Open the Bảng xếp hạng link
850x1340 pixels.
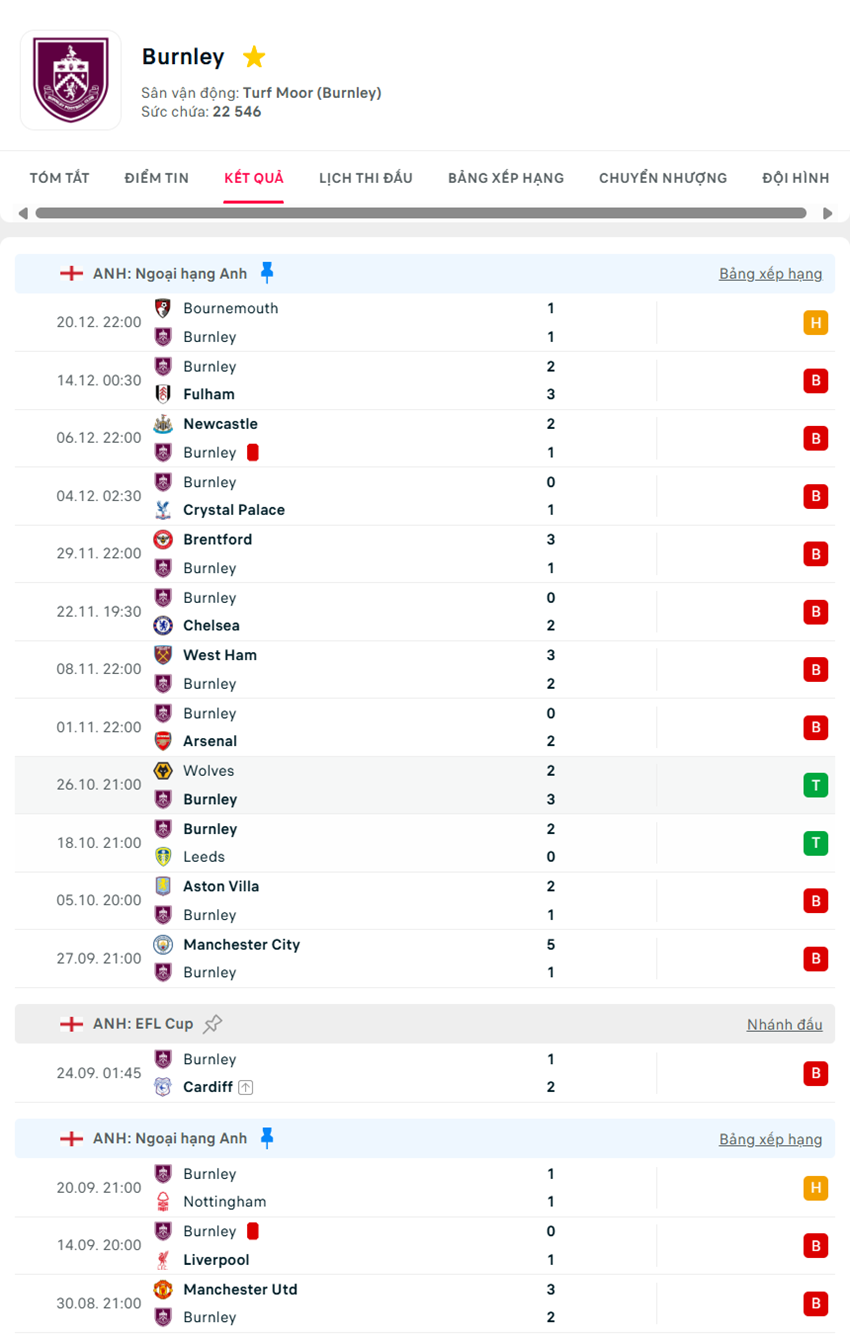[x=770, y=272]
